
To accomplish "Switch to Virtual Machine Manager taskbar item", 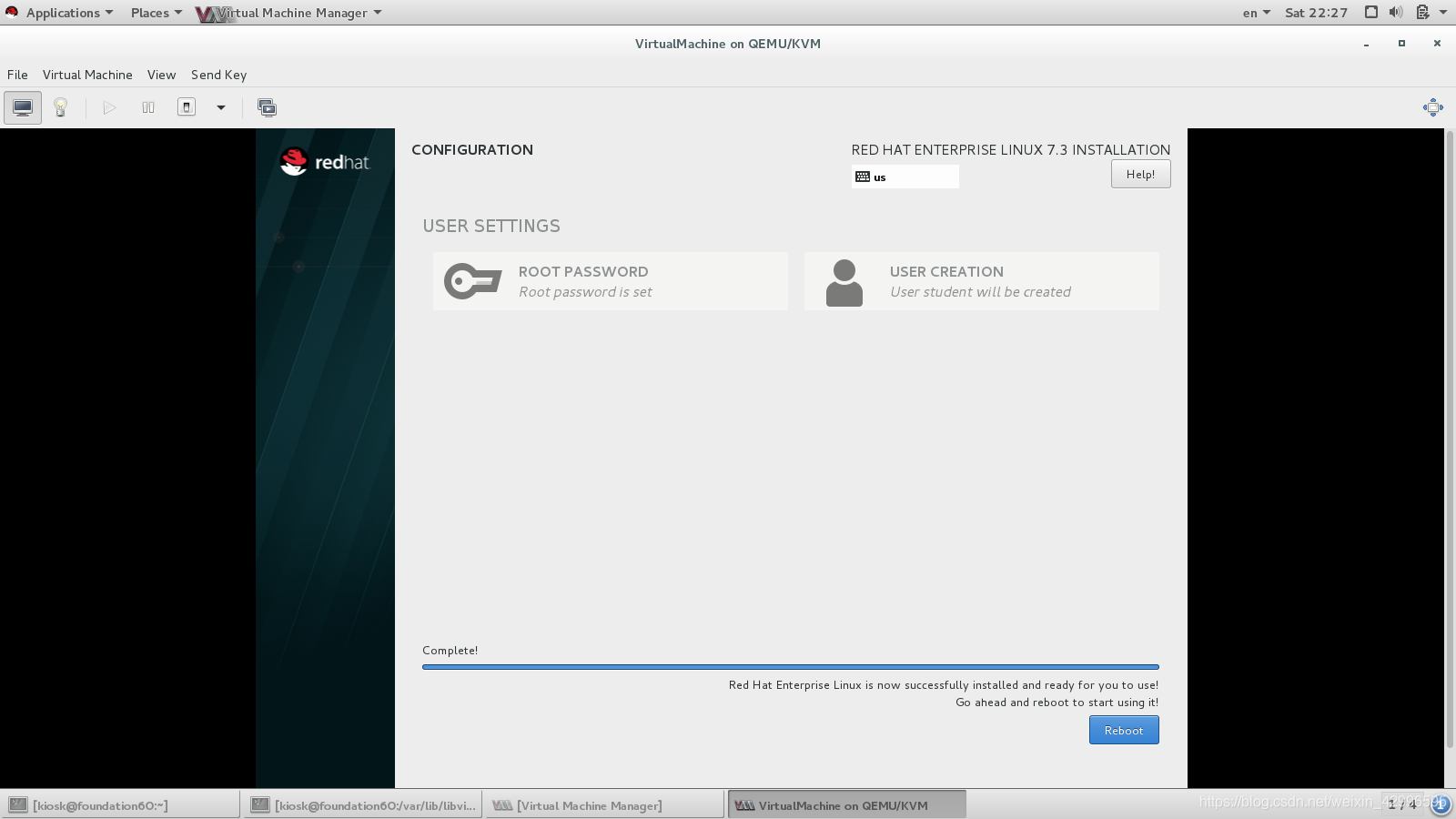I will (605, 804).
